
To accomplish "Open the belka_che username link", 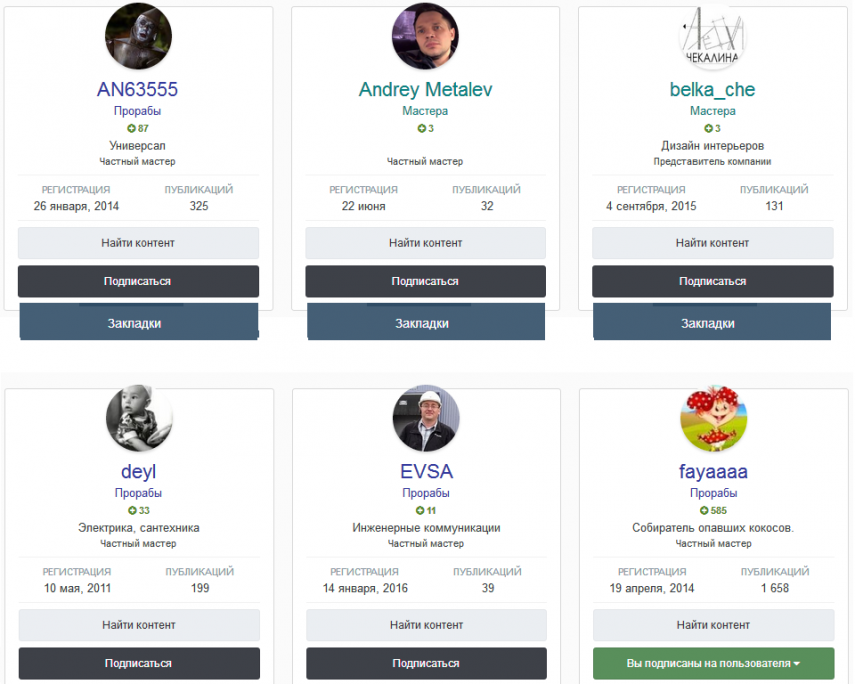I will click(x=712, y=90).
